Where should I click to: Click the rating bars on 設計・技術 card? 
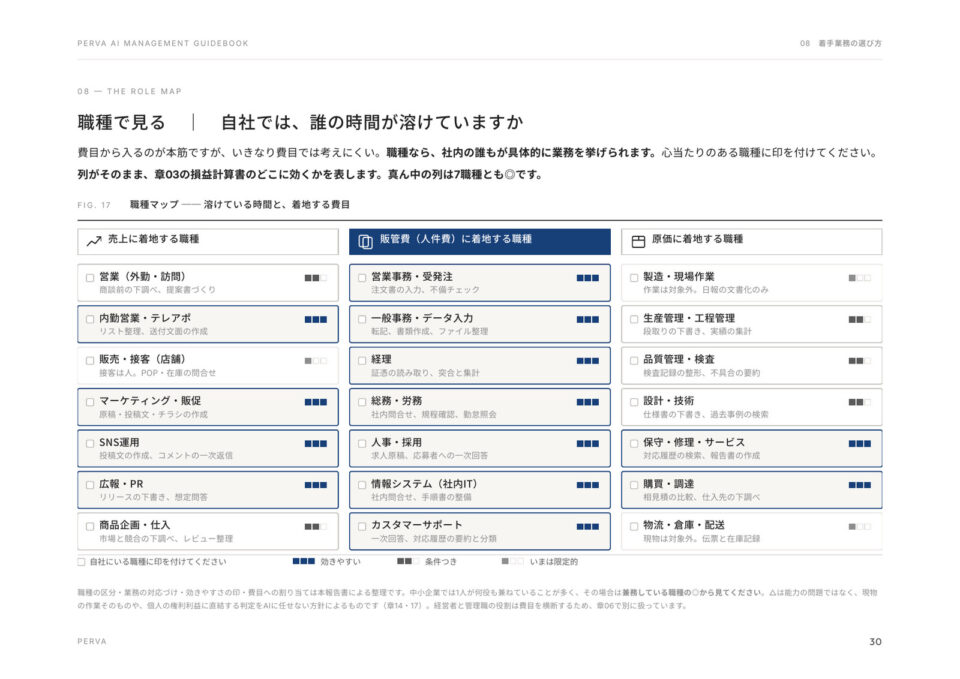[860, 402]
